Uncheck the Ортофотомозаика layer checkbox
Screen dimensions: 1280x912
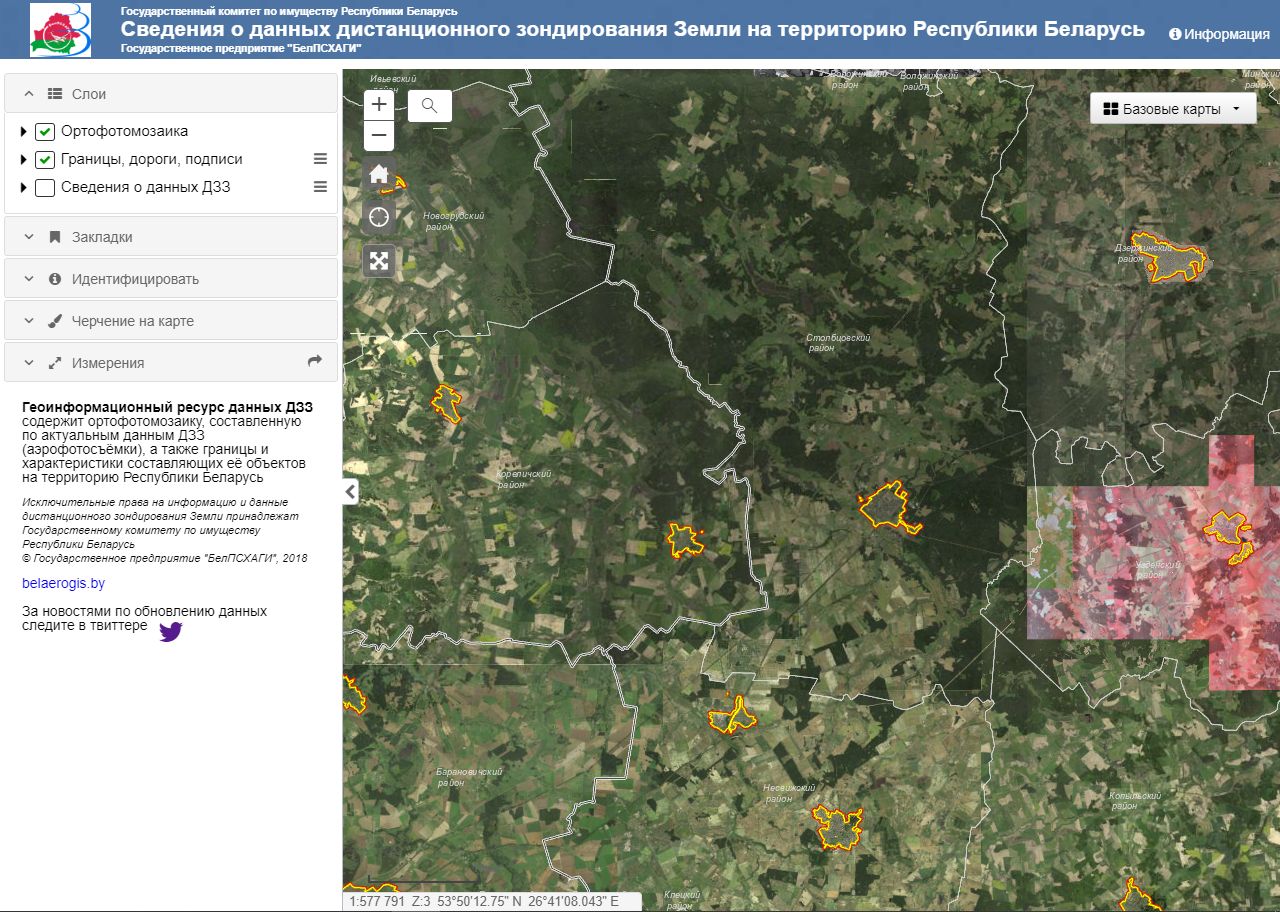point(45,132)
